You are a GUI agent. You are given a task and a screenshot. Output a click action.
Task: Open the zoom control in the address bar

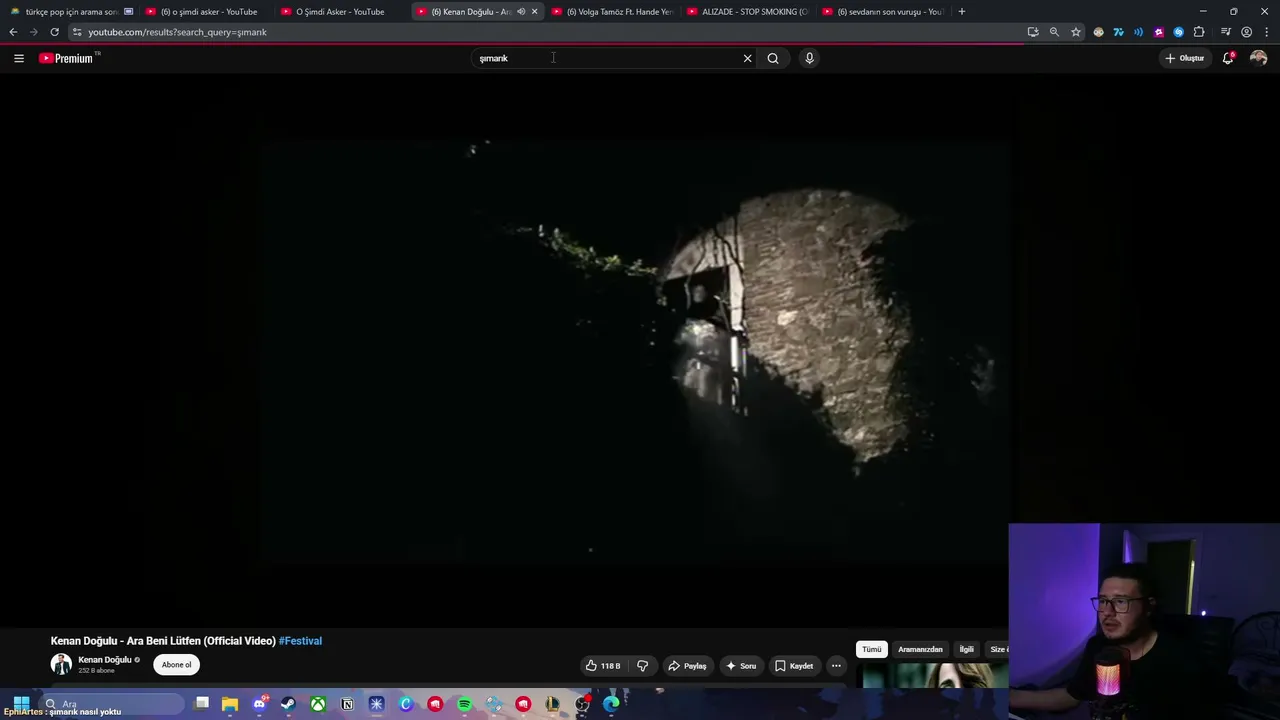pyautogui.click(x=1054, y=32)
